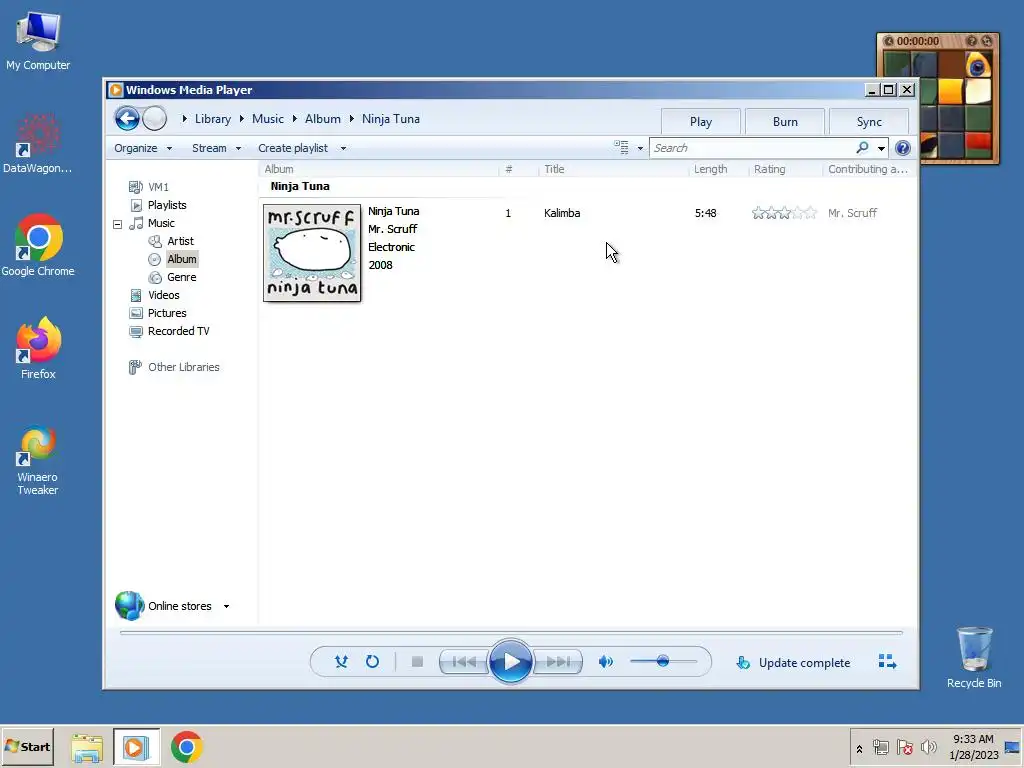The width and height of the screenshot is (1024, 768).
Task: Toggle repeat mode in playback controls
Action: tap(372, 662)
